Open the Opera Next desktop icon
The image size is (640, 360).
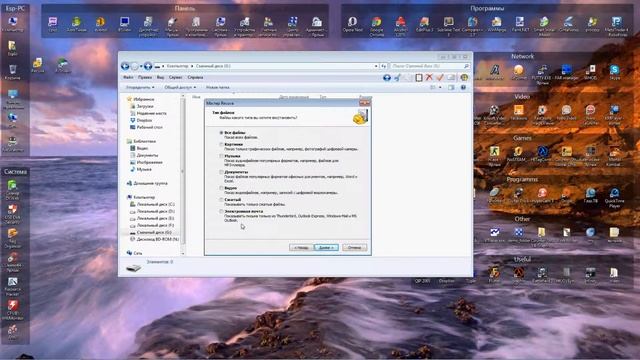(x=353, y=24)
